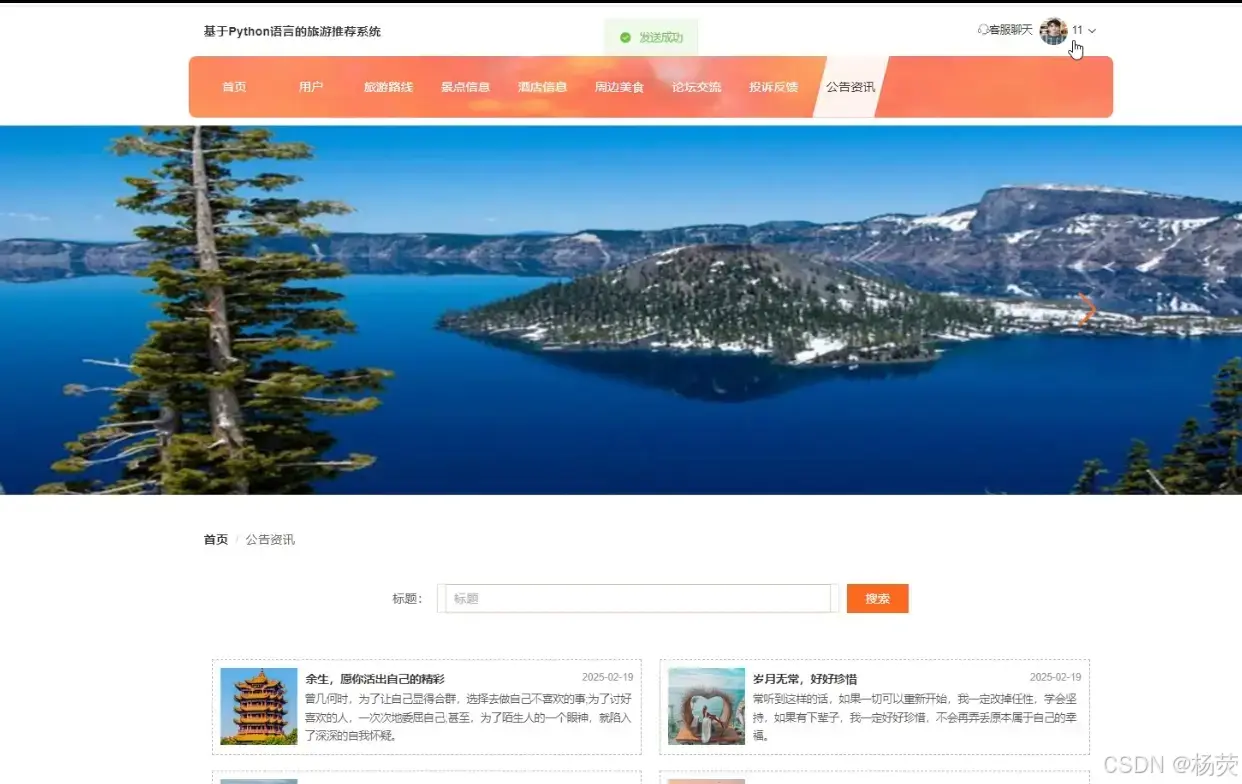Open the 论坛交流 nav tab

(x=696, y=87)
